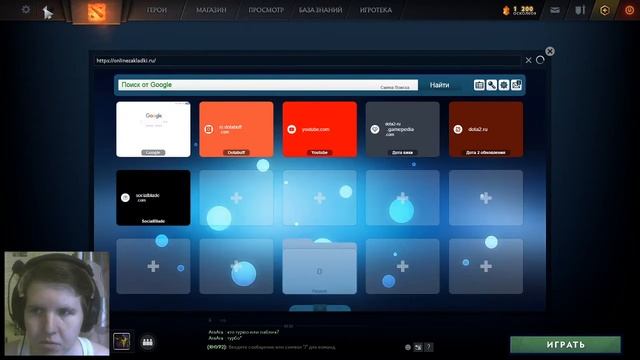
Task: Click the Смена поиска link
Action: (395, 87)
